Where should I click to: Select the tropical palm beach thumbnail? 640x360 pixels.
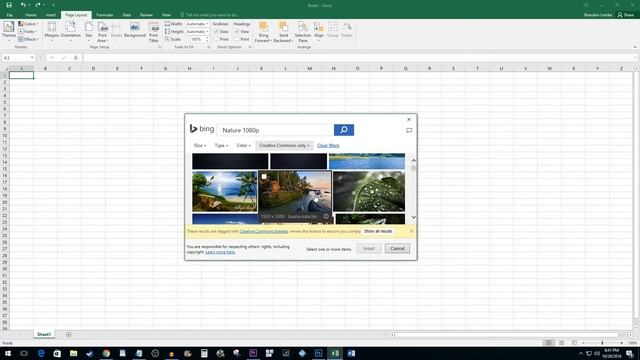pos(224,191)
